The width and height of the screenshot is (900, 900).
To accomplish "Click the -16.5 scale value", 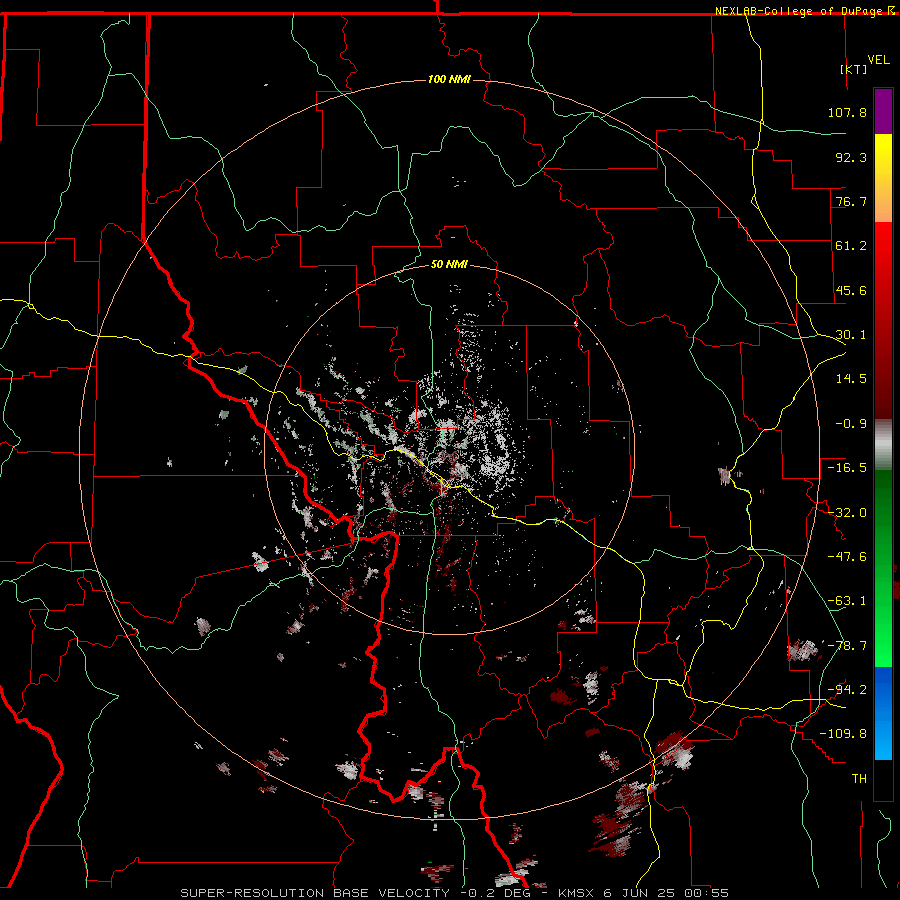I will [x=847, y=468].
